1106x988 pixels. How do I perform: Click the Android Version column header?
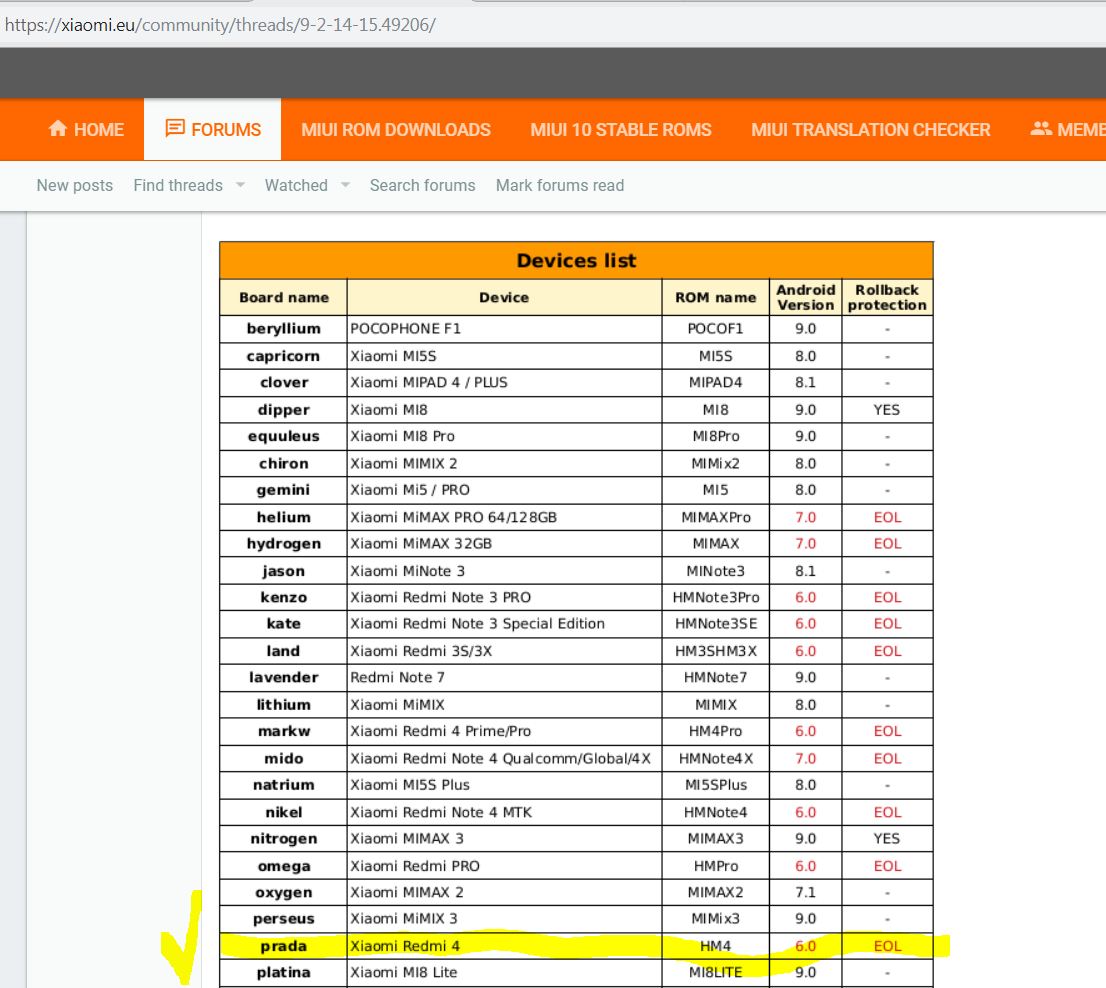coord(806,298)
